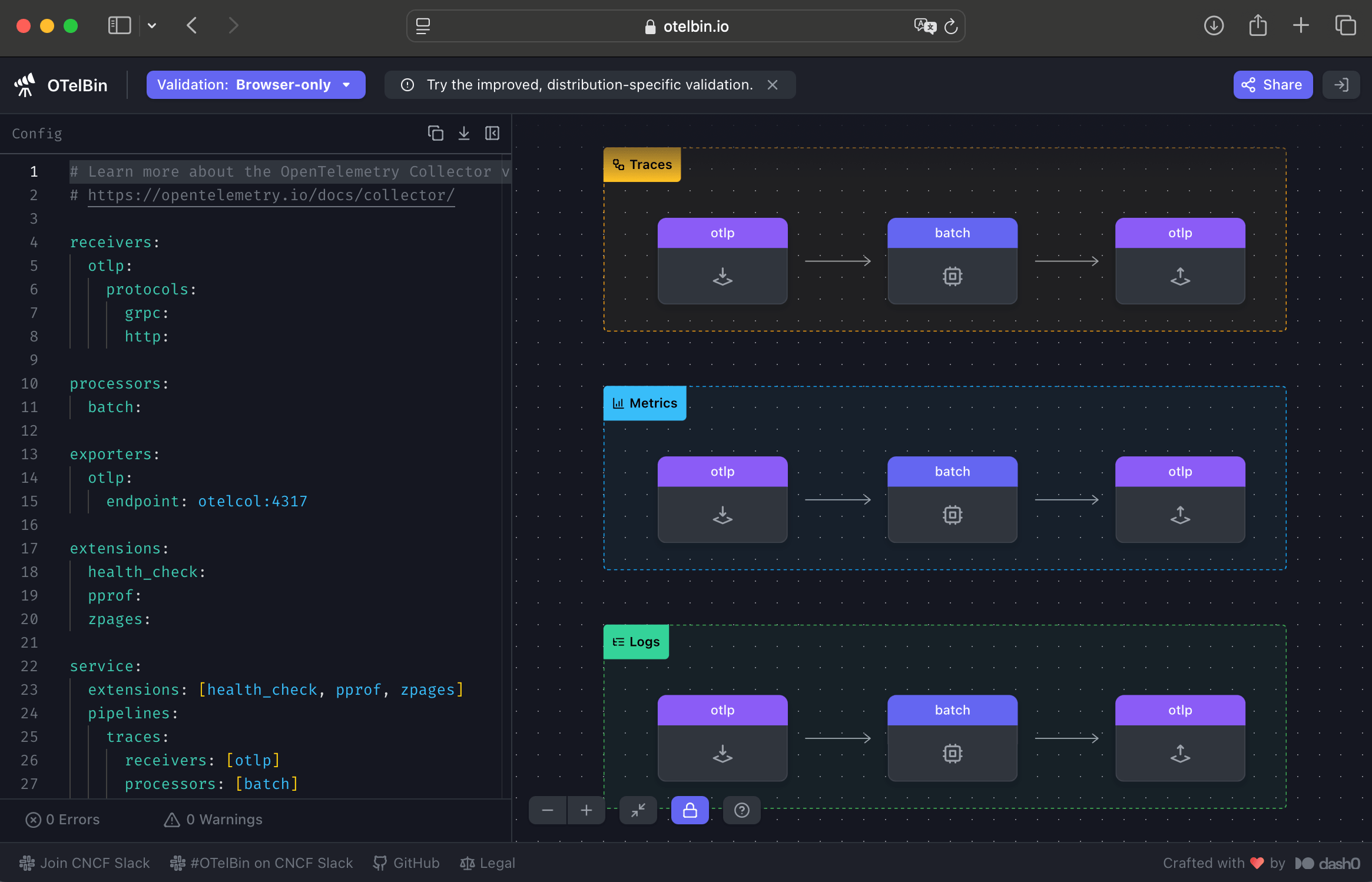Click the sign-in arrow icon
The image size is (1372, 882).
(x=1341, y=85)
